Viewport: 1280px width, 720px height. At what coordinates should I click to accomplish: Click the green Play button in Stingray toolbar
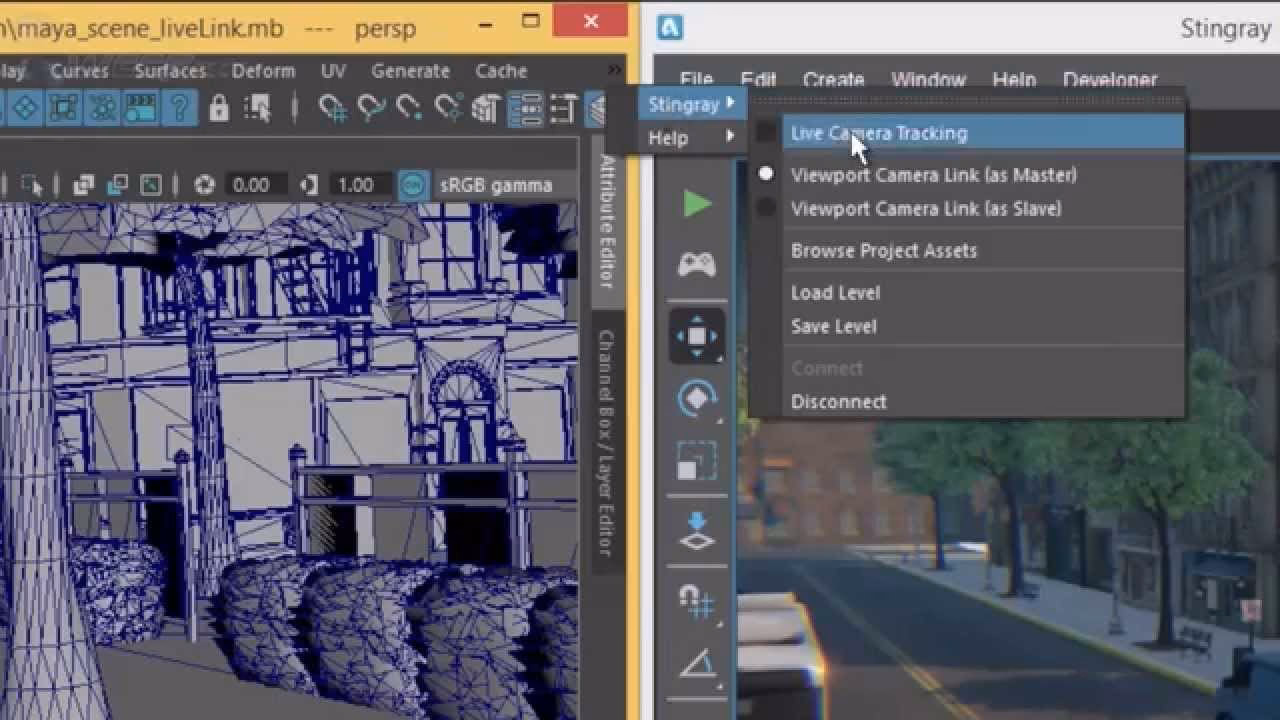pos(697,204)
